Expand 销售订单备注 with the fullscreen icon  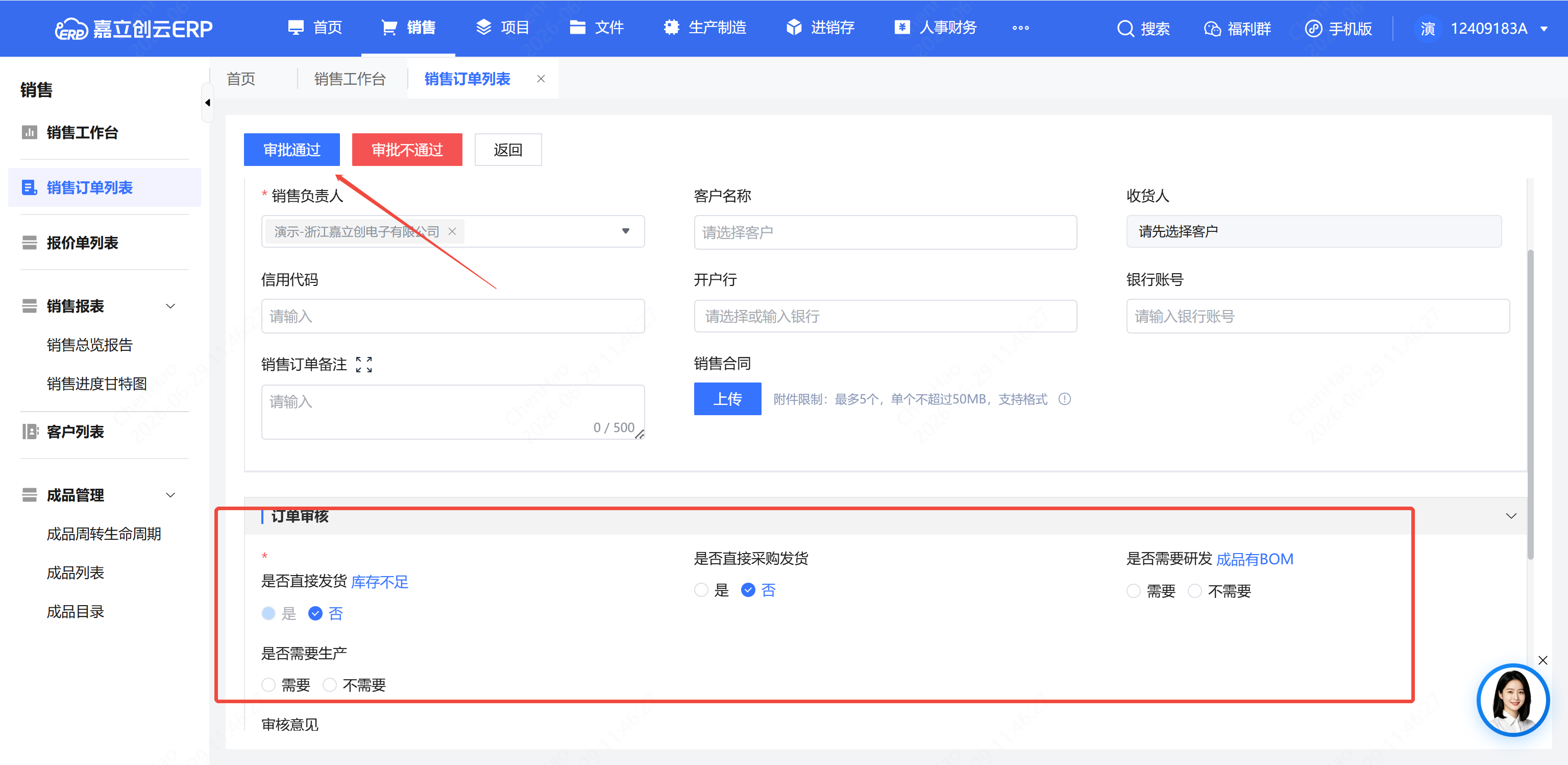364,364
